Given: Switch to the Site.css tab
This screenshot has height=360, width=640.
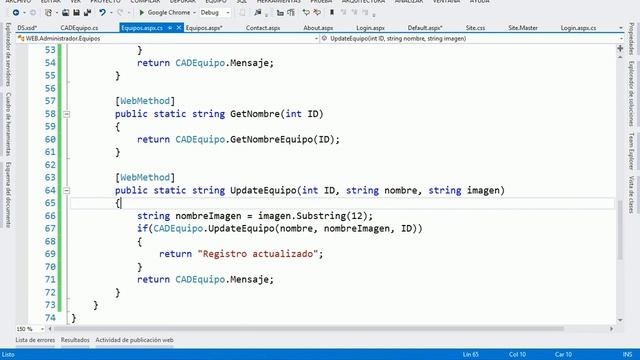Looking at the screenshot, I should coord(475,28).
